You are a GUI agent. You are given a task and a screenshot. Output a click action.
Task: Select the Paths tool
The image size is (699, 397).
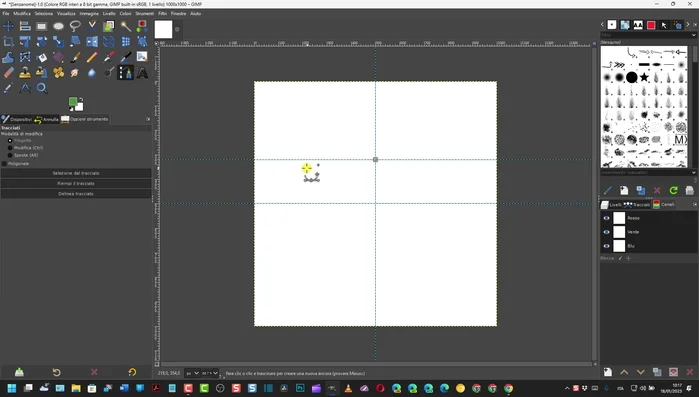126,73
